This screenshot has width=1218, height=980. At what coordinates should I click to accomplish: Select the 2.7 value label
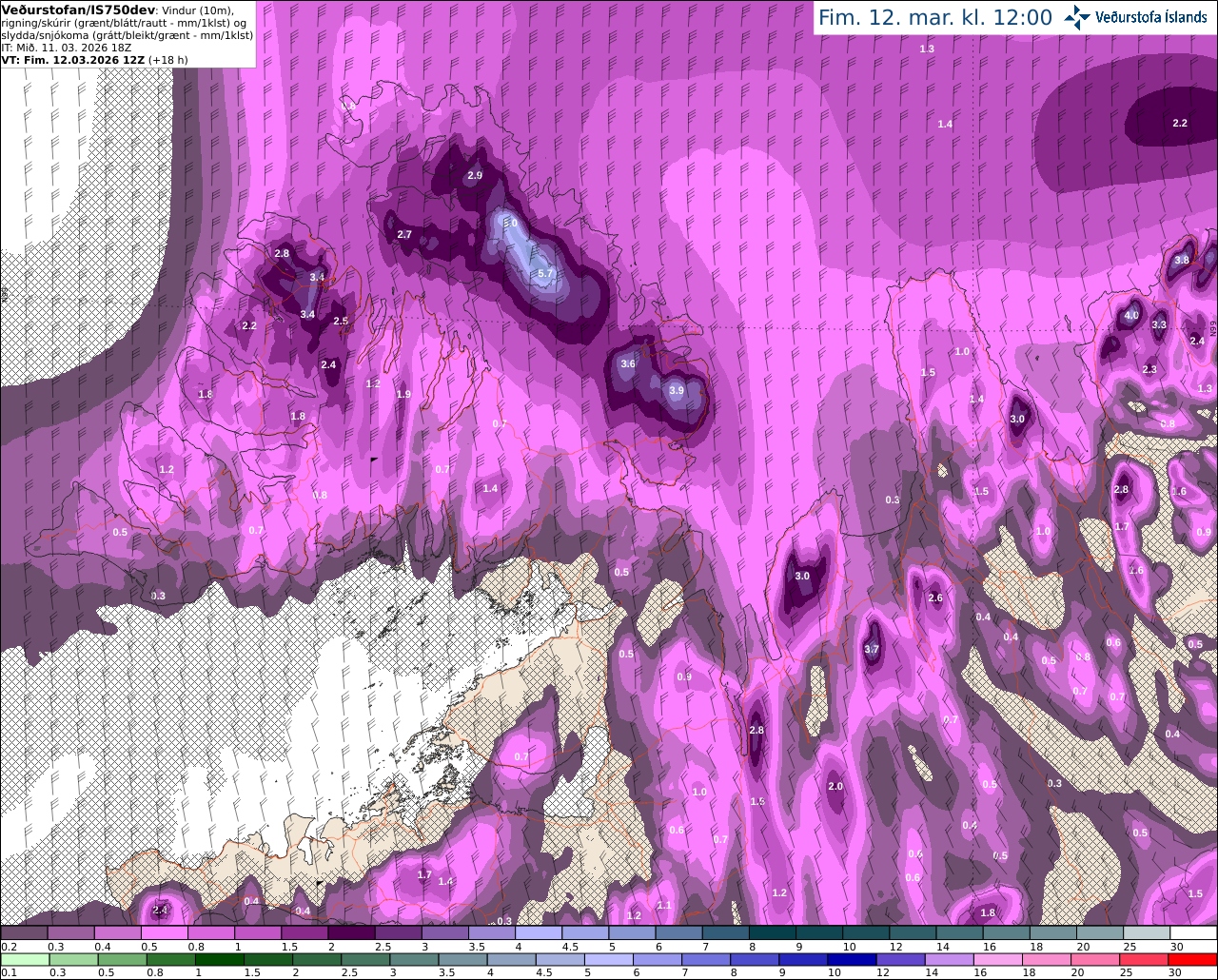(x=404, y=234)
